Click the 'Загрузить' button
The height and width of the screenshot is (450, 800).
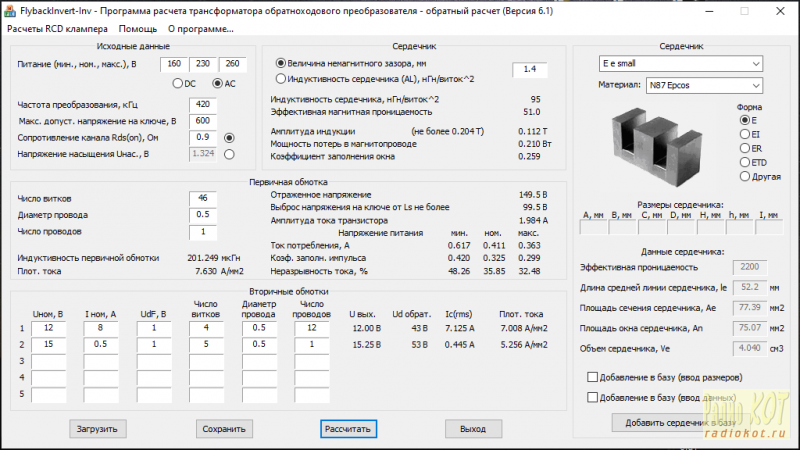[x=98, y=429]
